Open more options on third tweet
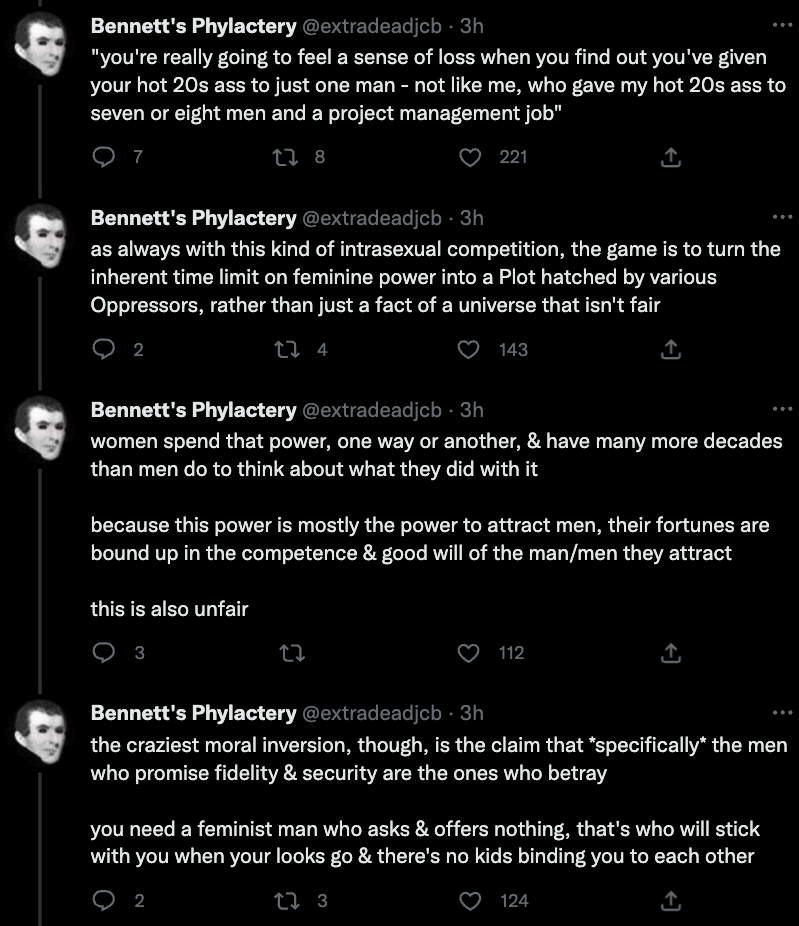Image resolution: width=799 pixels, height=926 pixels. click(782, 409)
